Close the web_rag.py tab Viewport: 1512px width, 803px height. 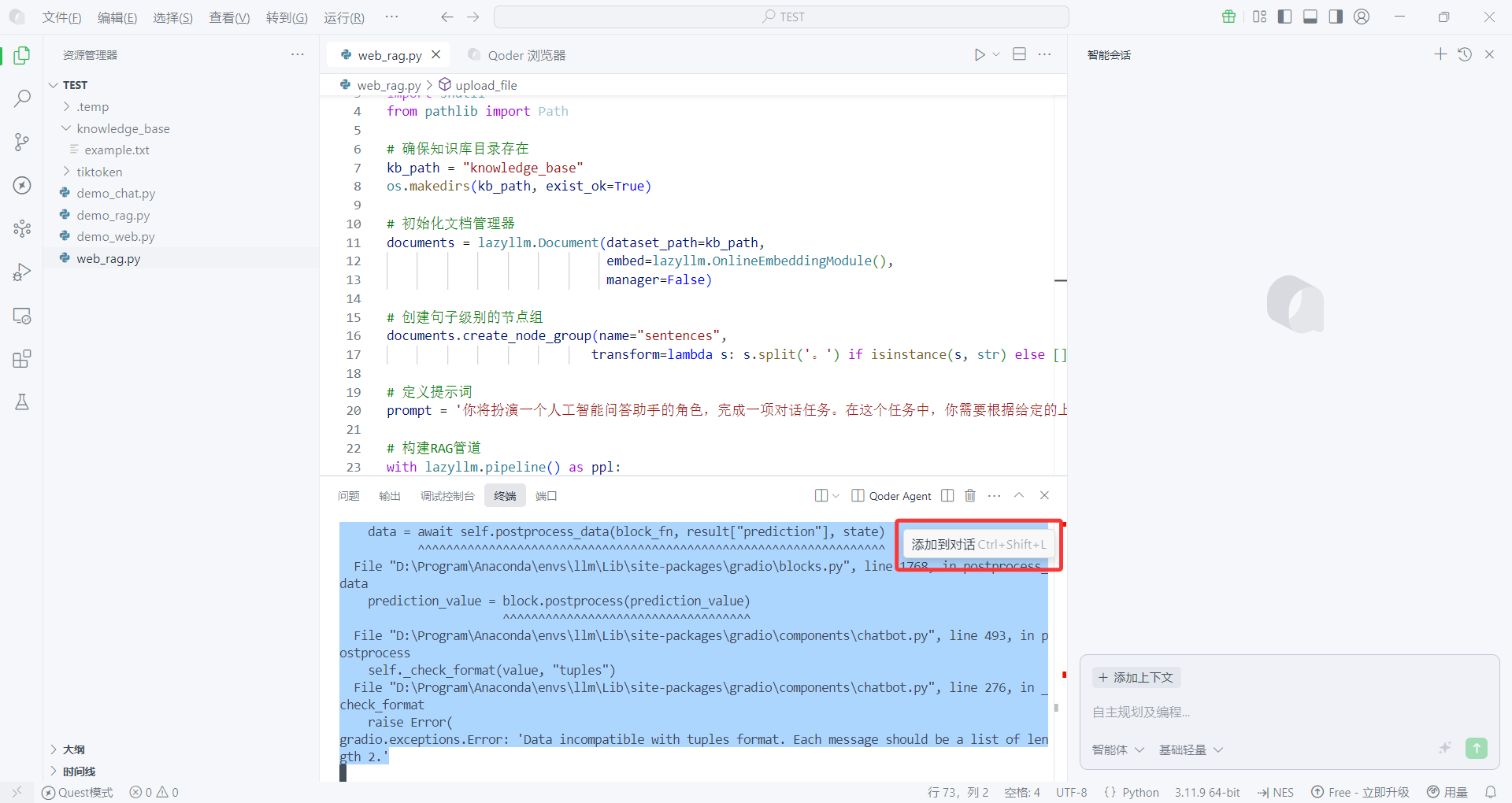[x=435, y=54]
